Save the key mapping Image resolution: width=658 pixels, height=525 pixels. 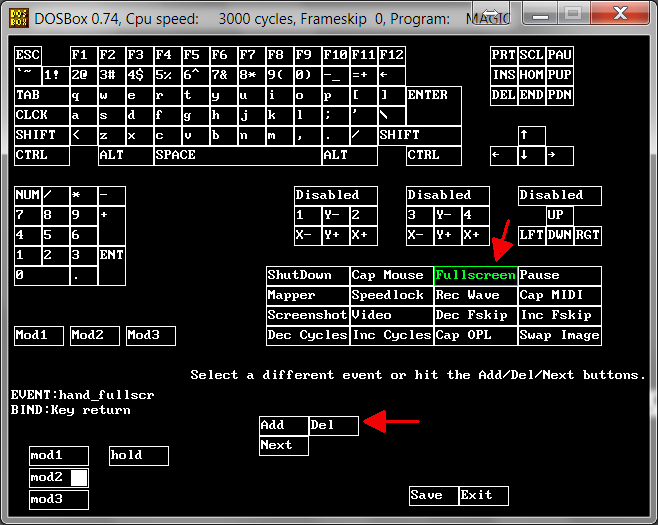point(433,496)
